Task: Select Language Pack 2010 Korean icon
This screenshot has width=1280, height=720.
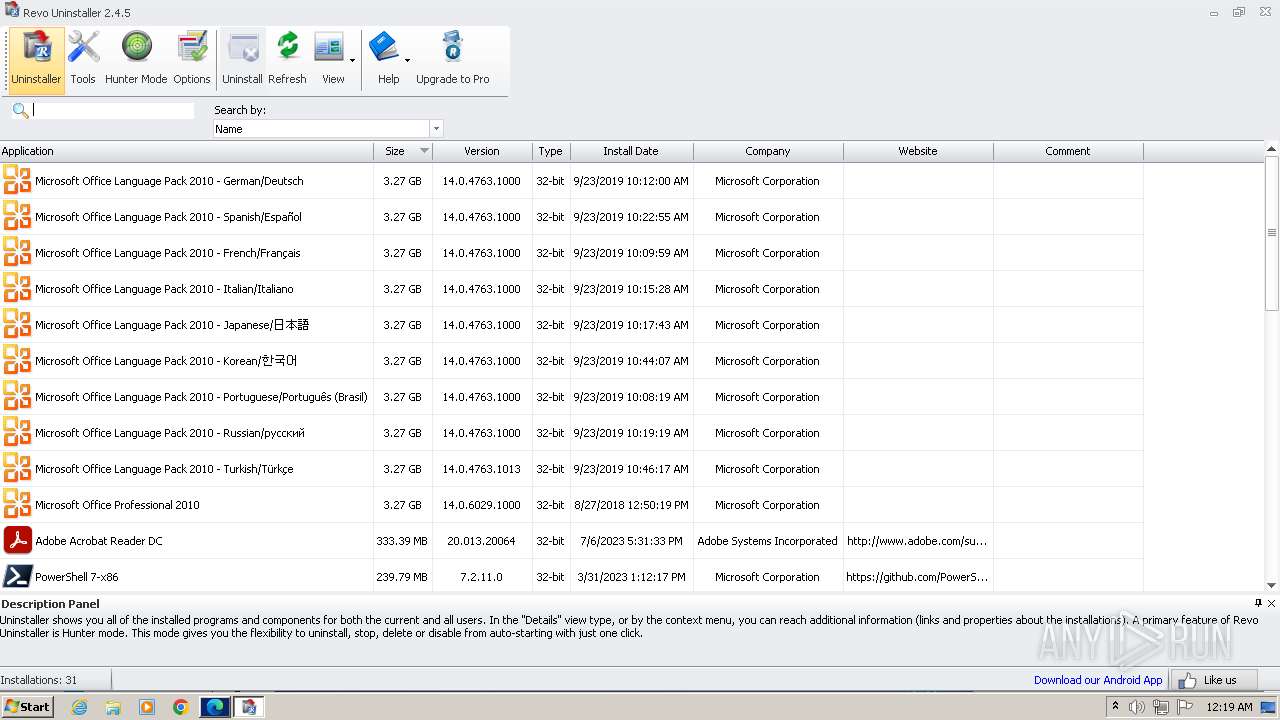Action: pyautogui.click(x=17, y=360)
